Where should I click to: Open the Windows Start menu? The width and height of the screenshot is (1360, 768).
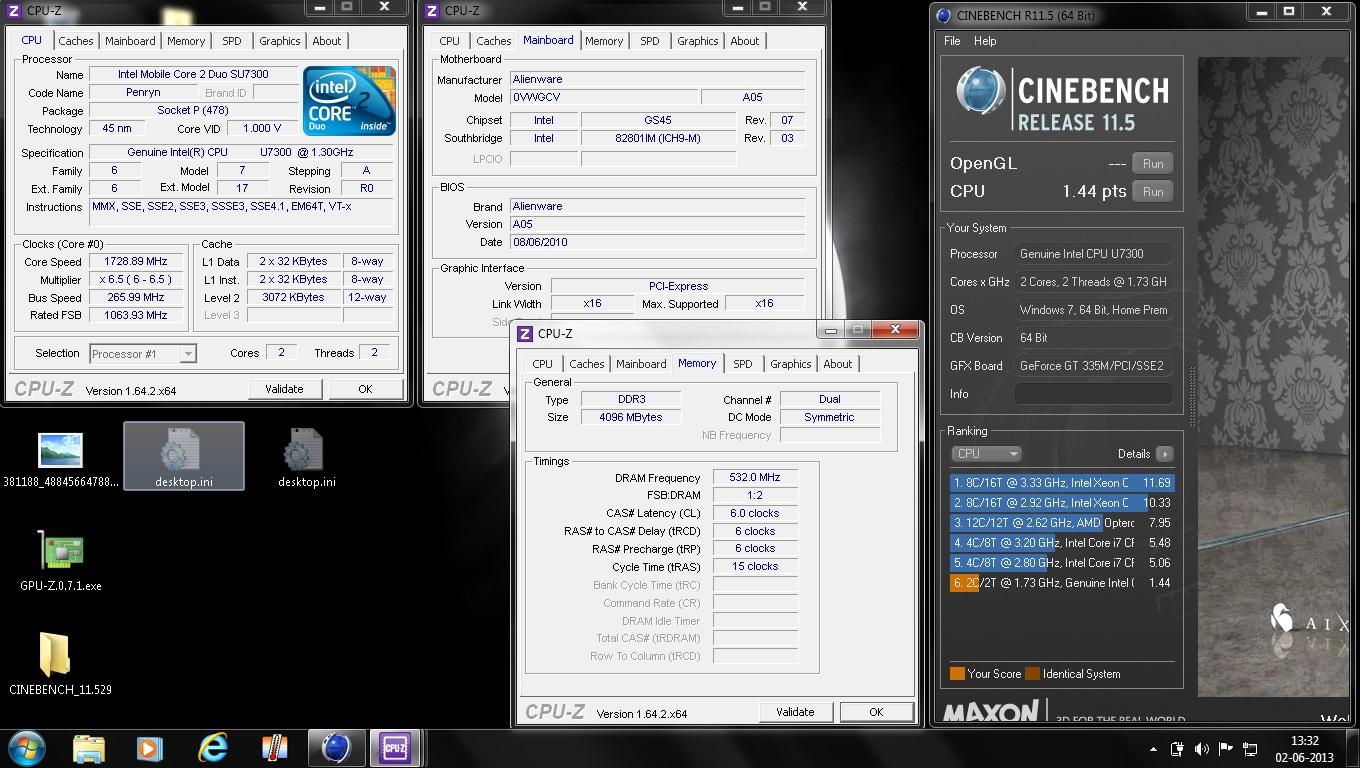(x=27, y=748)
